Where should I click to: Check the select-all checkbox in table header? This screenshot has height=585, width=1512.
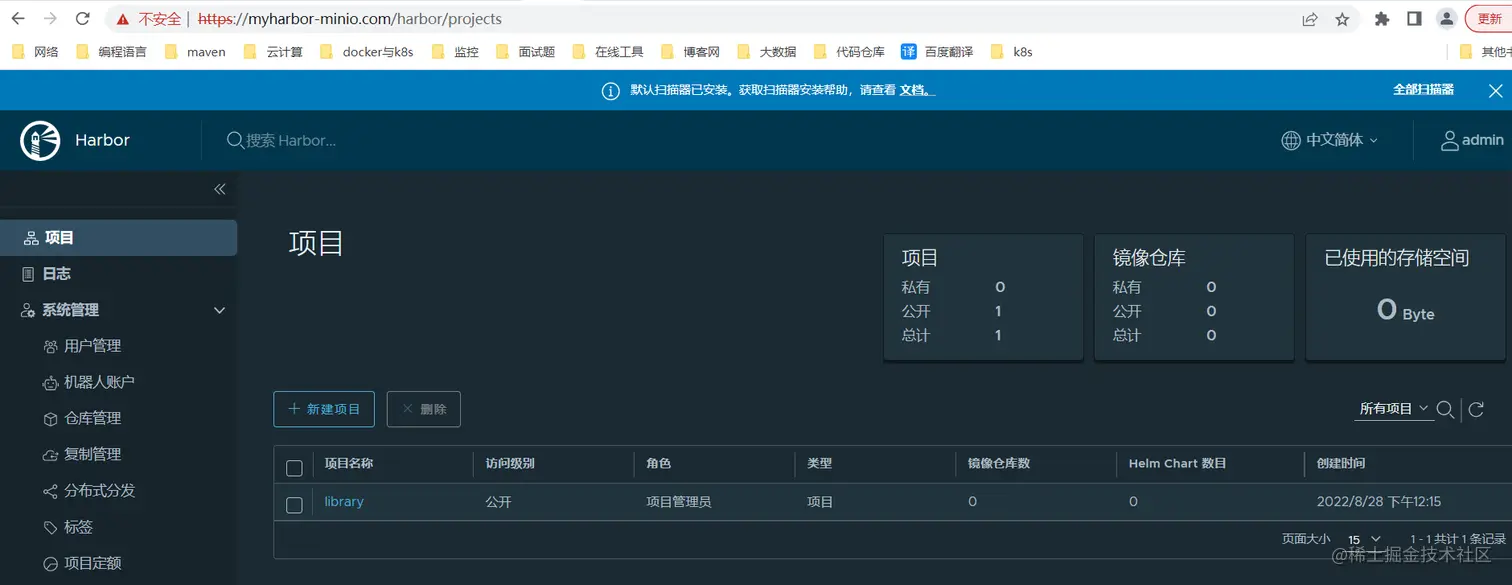293,467
